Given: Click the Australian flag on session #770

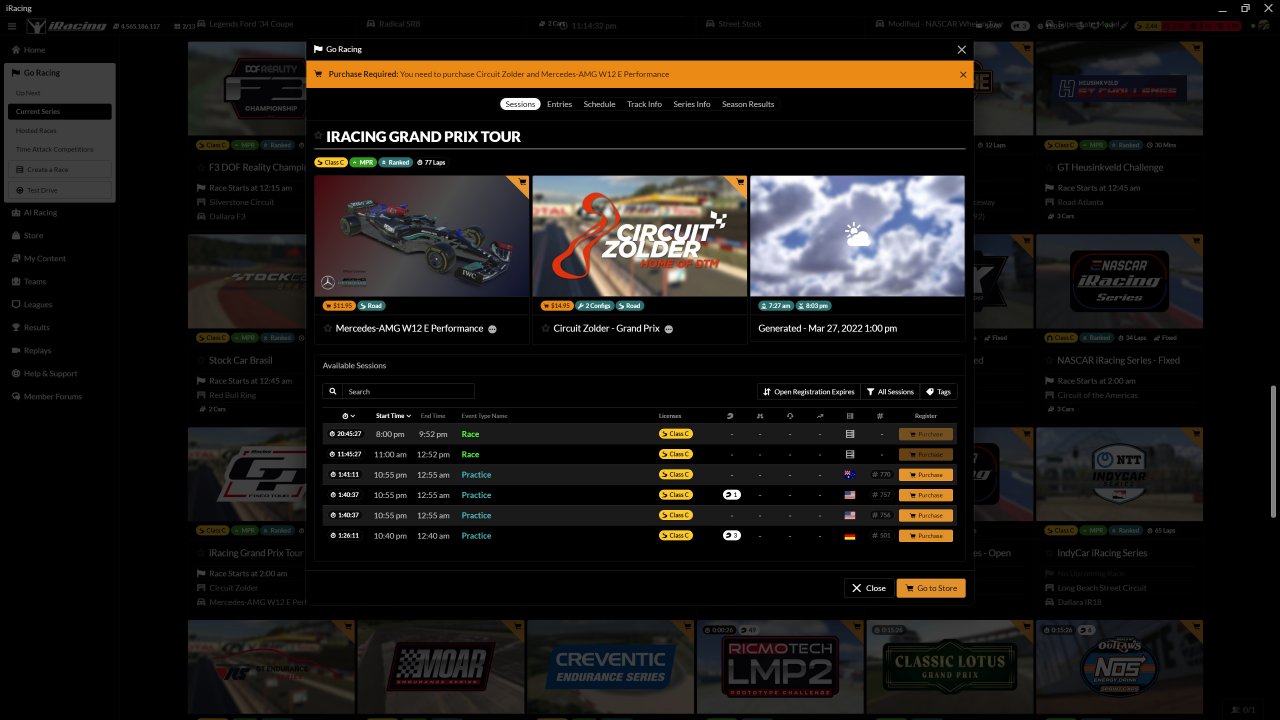Looking at the screenshot, I should (850, 474).
